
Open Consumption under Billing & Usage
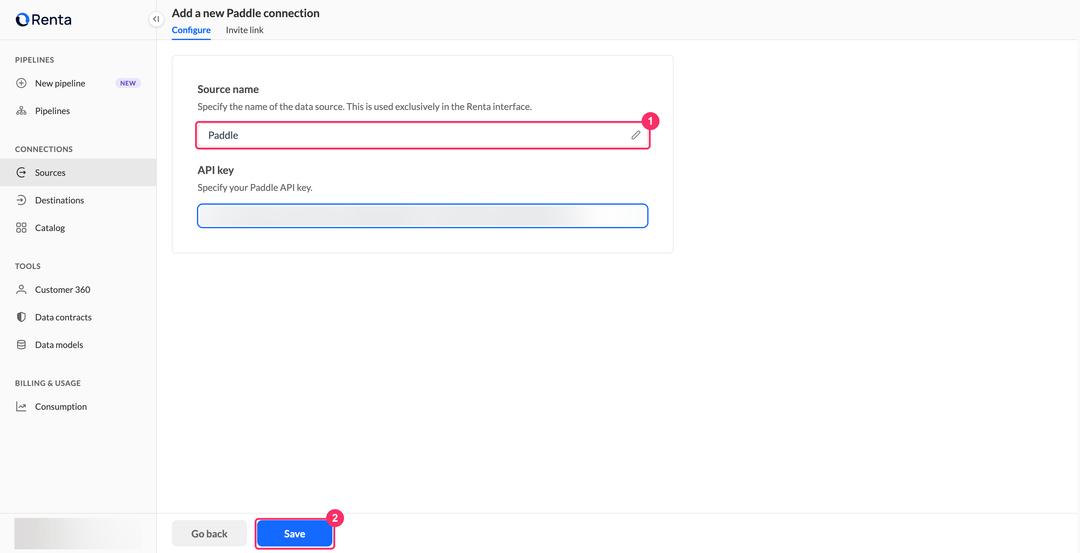coord(78,407)
